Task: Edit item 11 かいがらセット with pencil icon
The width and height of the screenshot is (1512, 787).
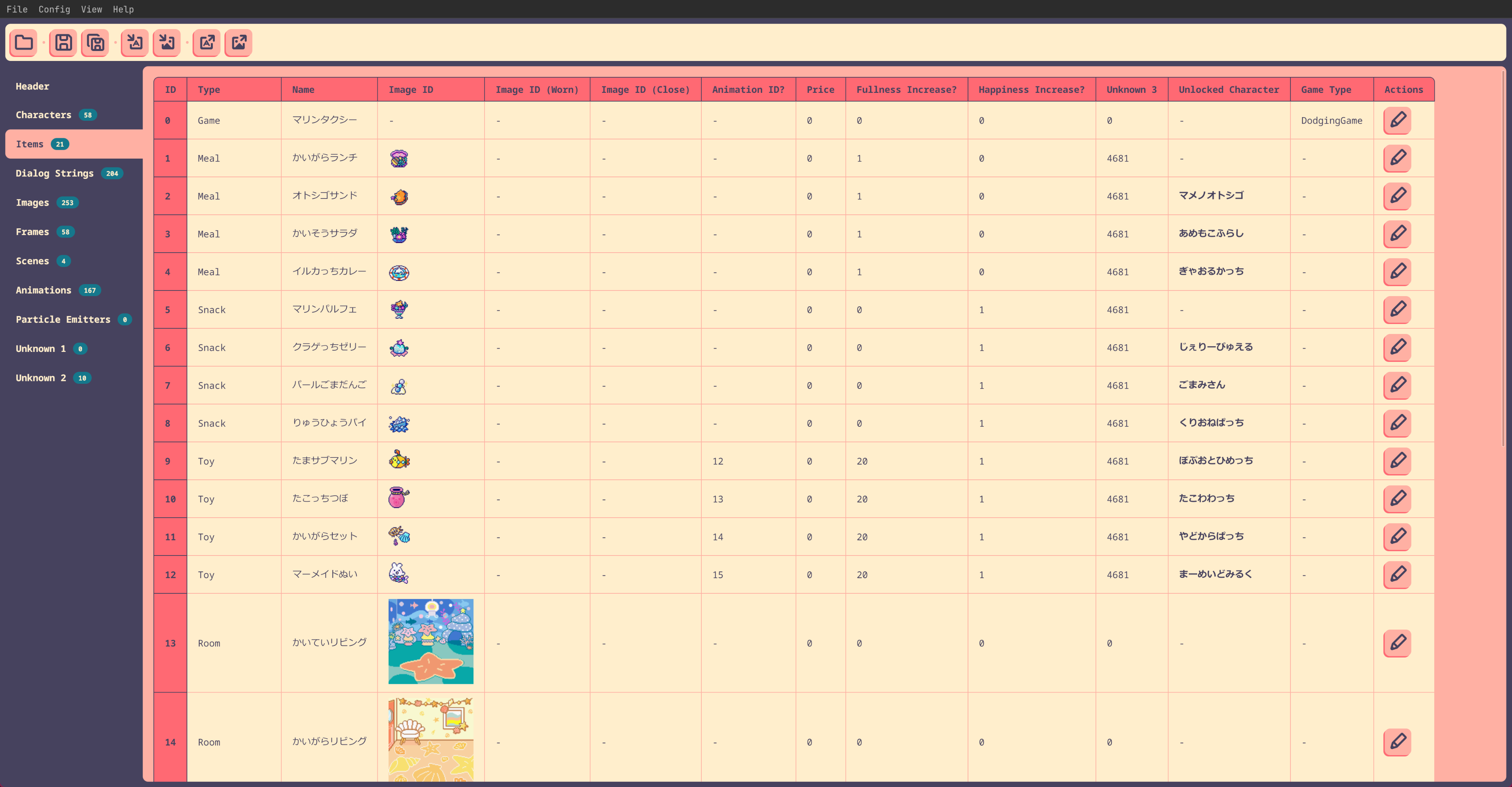Action: click(1398, 536)
